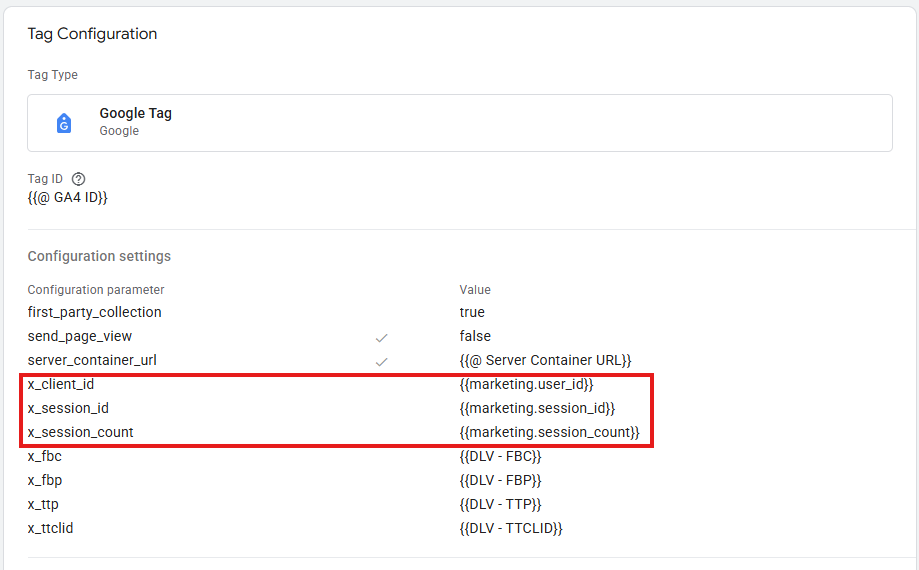Select the Google Tag type card title

[136, 114]
